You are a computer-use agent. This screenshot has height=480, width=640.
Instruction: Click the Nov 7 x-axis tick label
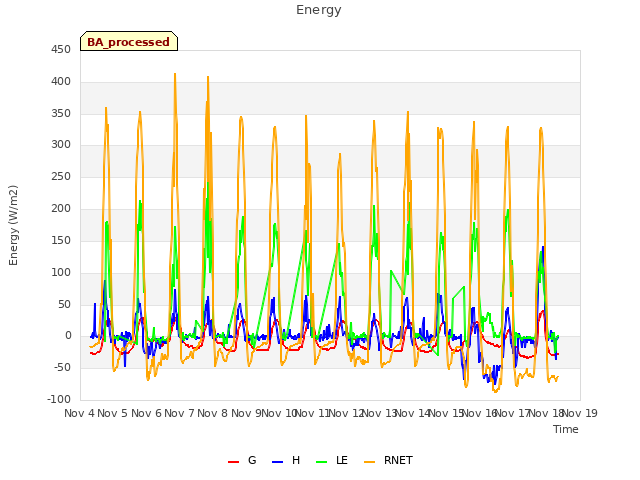click(179, 413)
